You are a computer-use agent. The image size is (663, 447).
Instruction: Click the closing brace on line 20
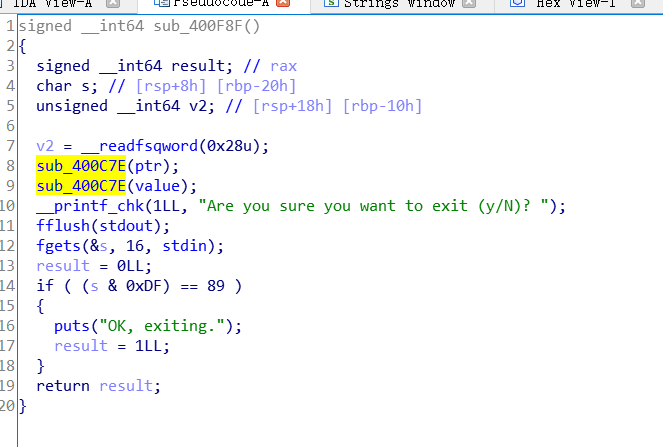tap(22, 406)
